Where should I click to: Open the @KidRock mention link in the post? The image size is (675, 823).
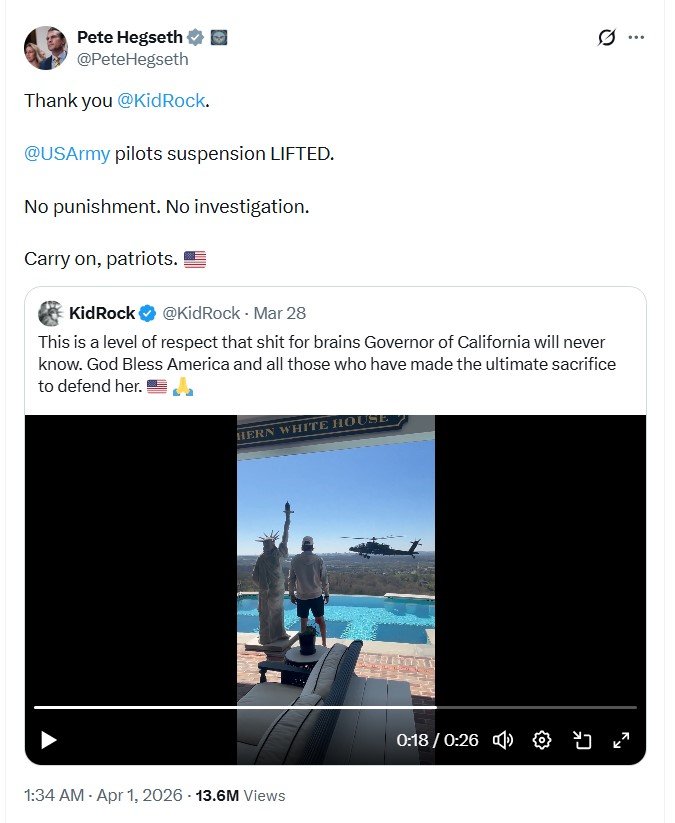point(161,101)
